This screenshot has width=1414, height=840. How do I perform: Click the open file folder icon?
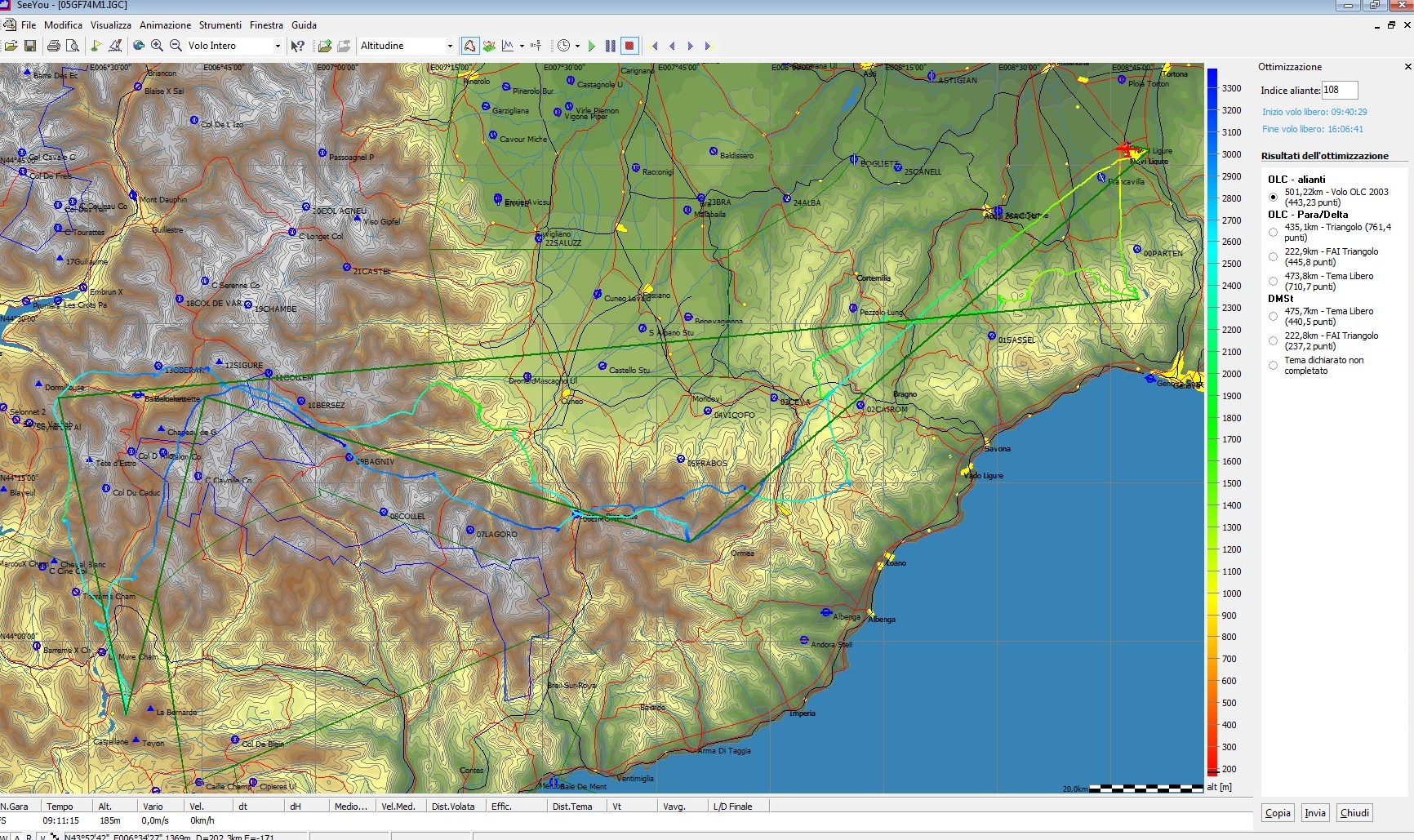tap(11, 46)
